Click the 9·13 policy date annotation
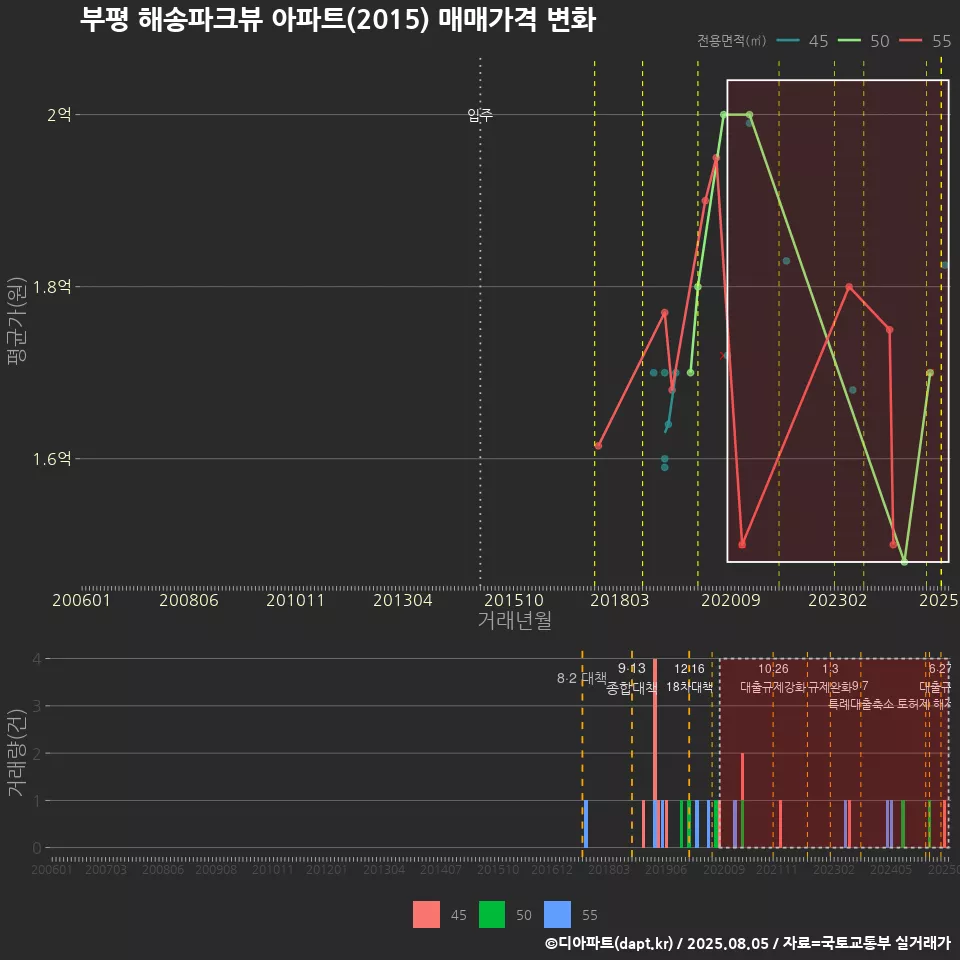Viewport: 960px width, 960px height. tap(631, 668)
